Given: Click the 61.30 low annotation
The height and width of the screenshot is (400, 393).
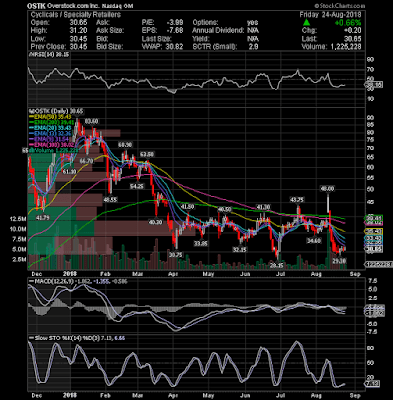Looking at the screenshot, I should (69, 171).
